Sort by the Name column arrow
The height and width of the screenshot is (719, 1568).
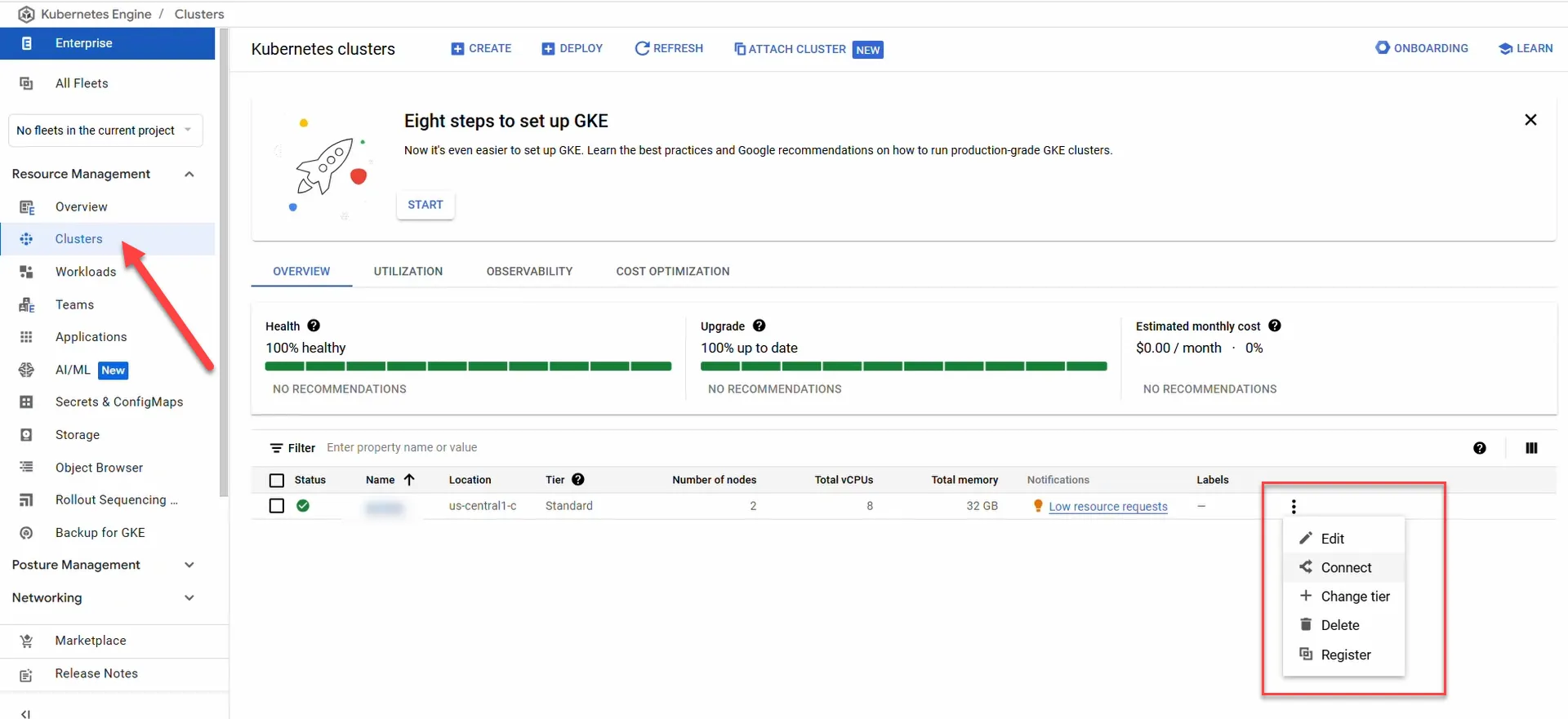(409, 480)
